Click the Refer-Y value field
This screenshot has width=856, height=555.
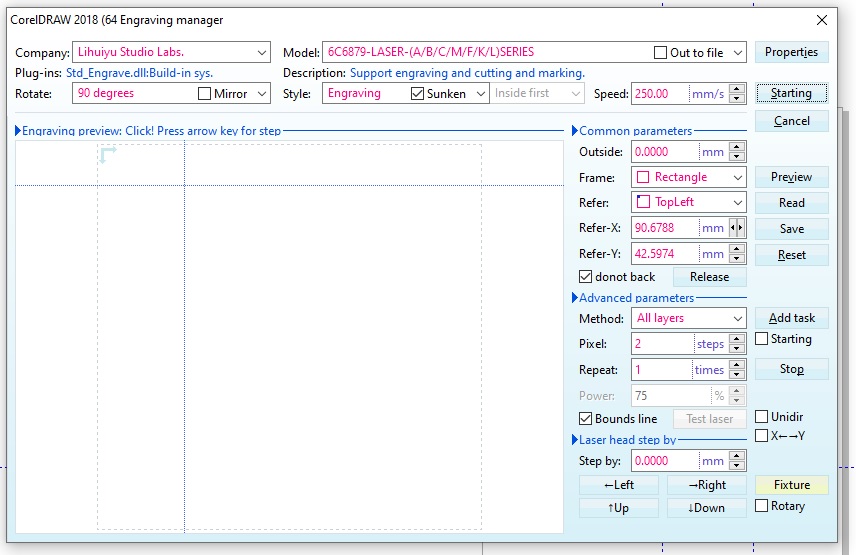[665, 254]
